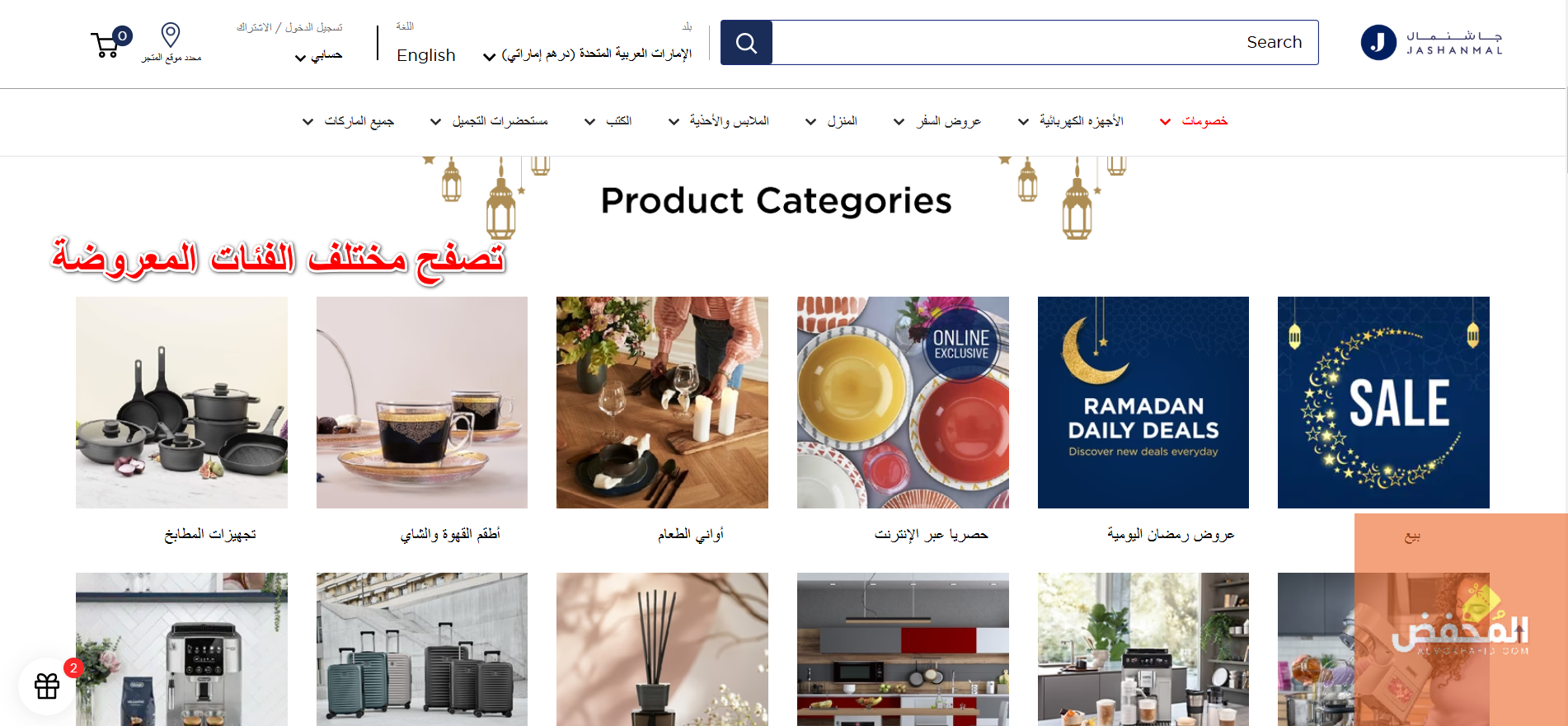The height and width of the screenshot is (726, 1568).
Task: Open the luggage category thumbnail
Action: tap(422, 649)
